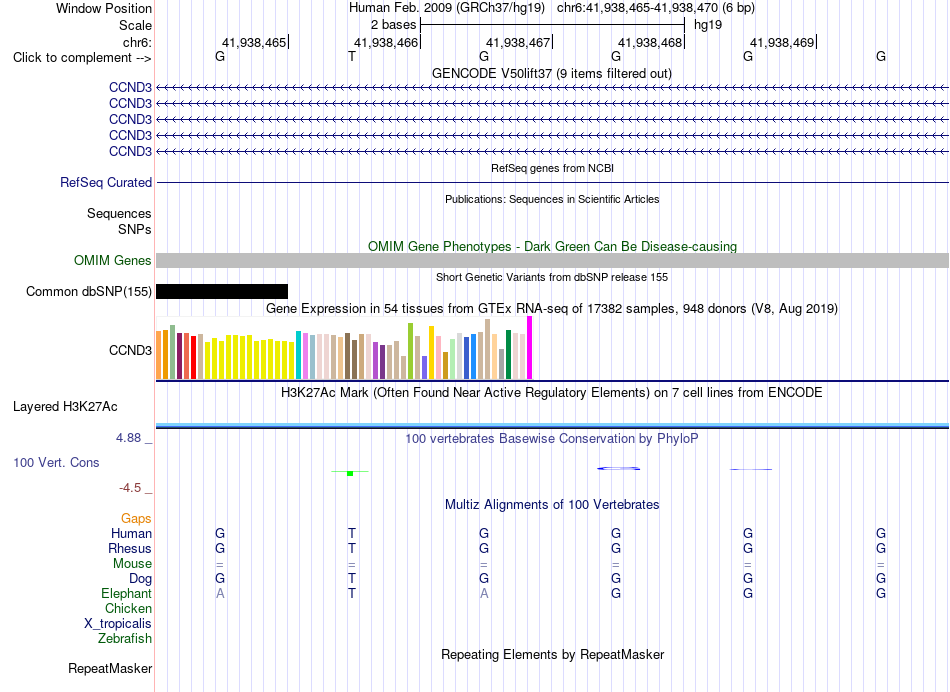Click the Zebrafish species label
The width and height of the screenshot is (950, 692).
click(x=125, y=638)
